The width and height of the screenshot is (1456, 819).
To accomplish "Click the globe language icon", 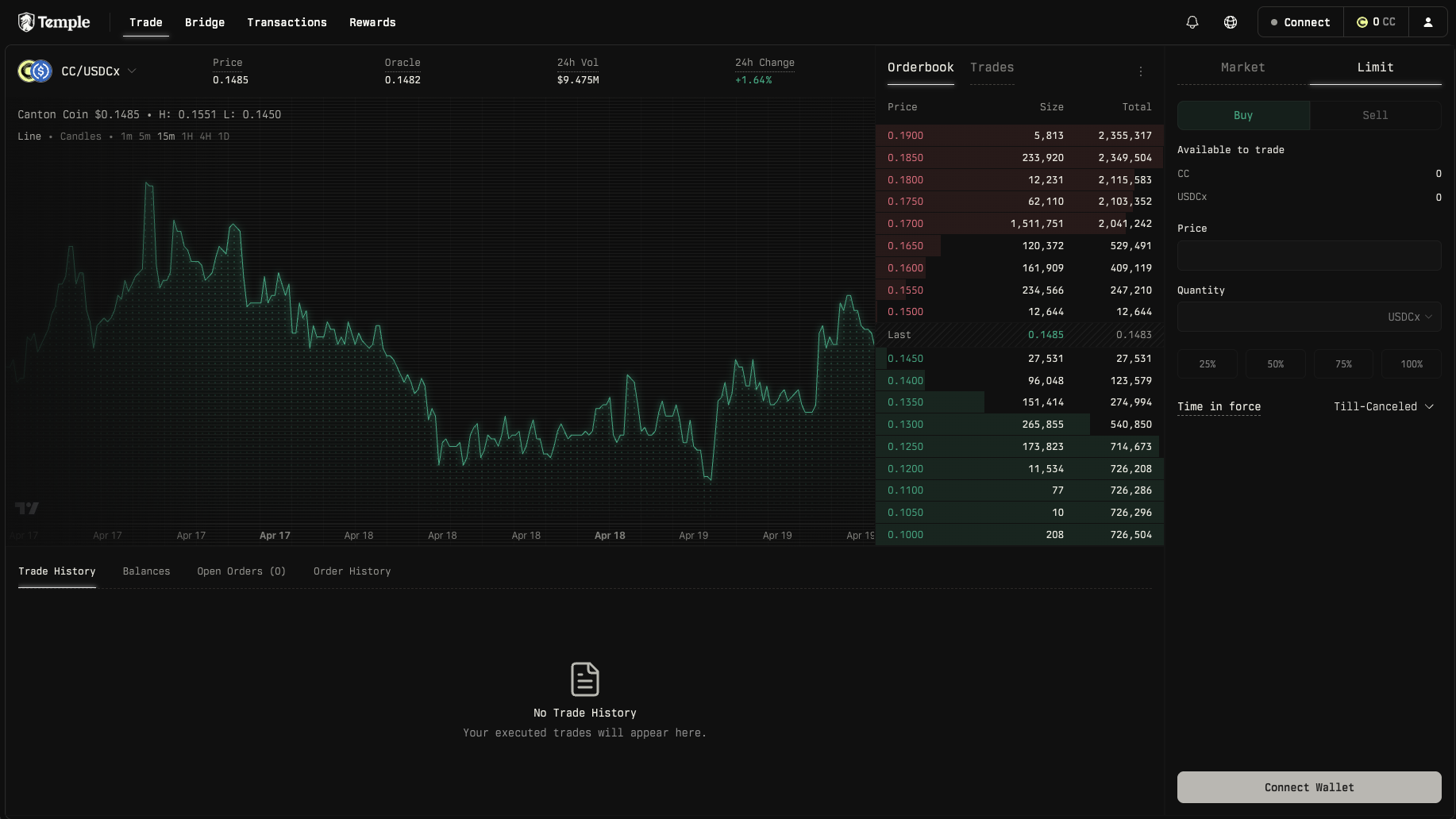I will tap(1231, 22).
